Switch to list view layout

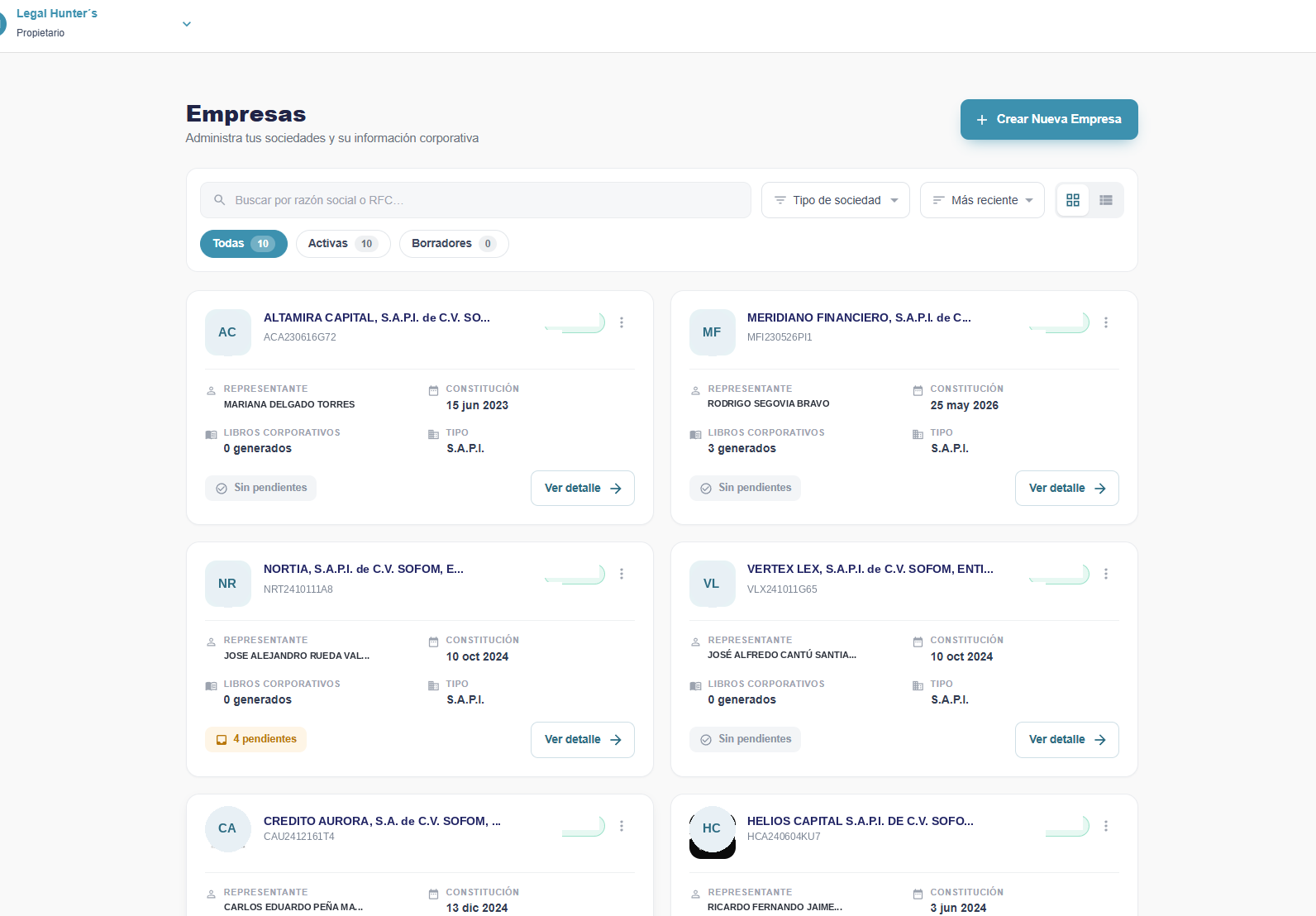[x=1106, y=200]
